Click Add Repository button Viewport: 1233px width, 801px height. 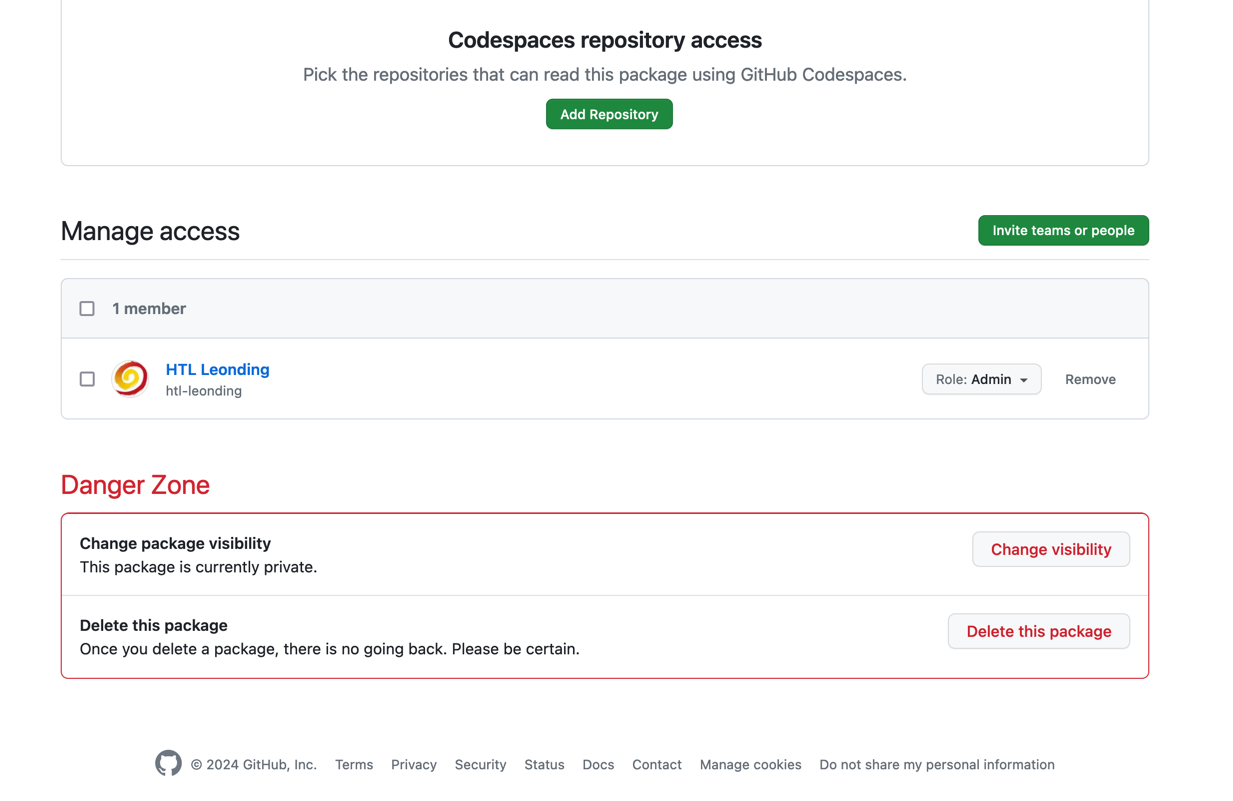click(609, 114)
